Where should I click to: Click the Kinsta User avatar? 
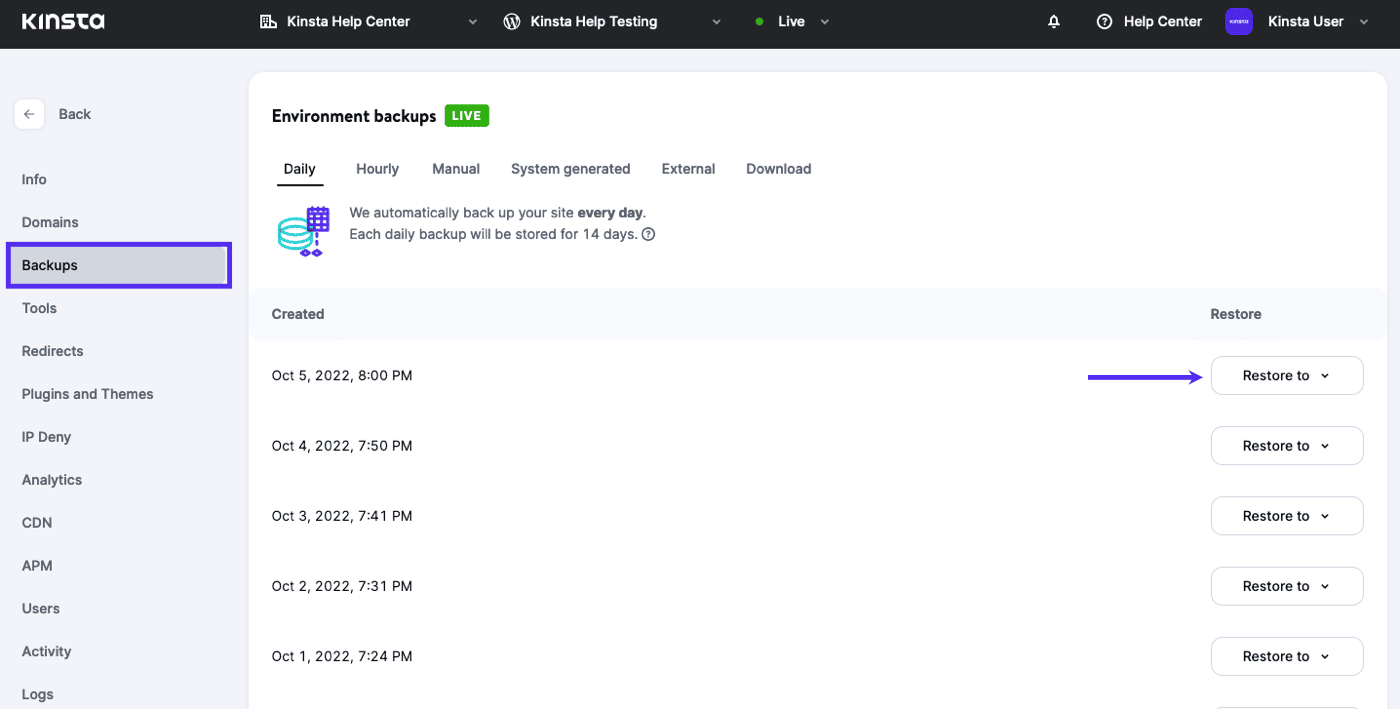pyautogui.click(x=1239, y=22)
